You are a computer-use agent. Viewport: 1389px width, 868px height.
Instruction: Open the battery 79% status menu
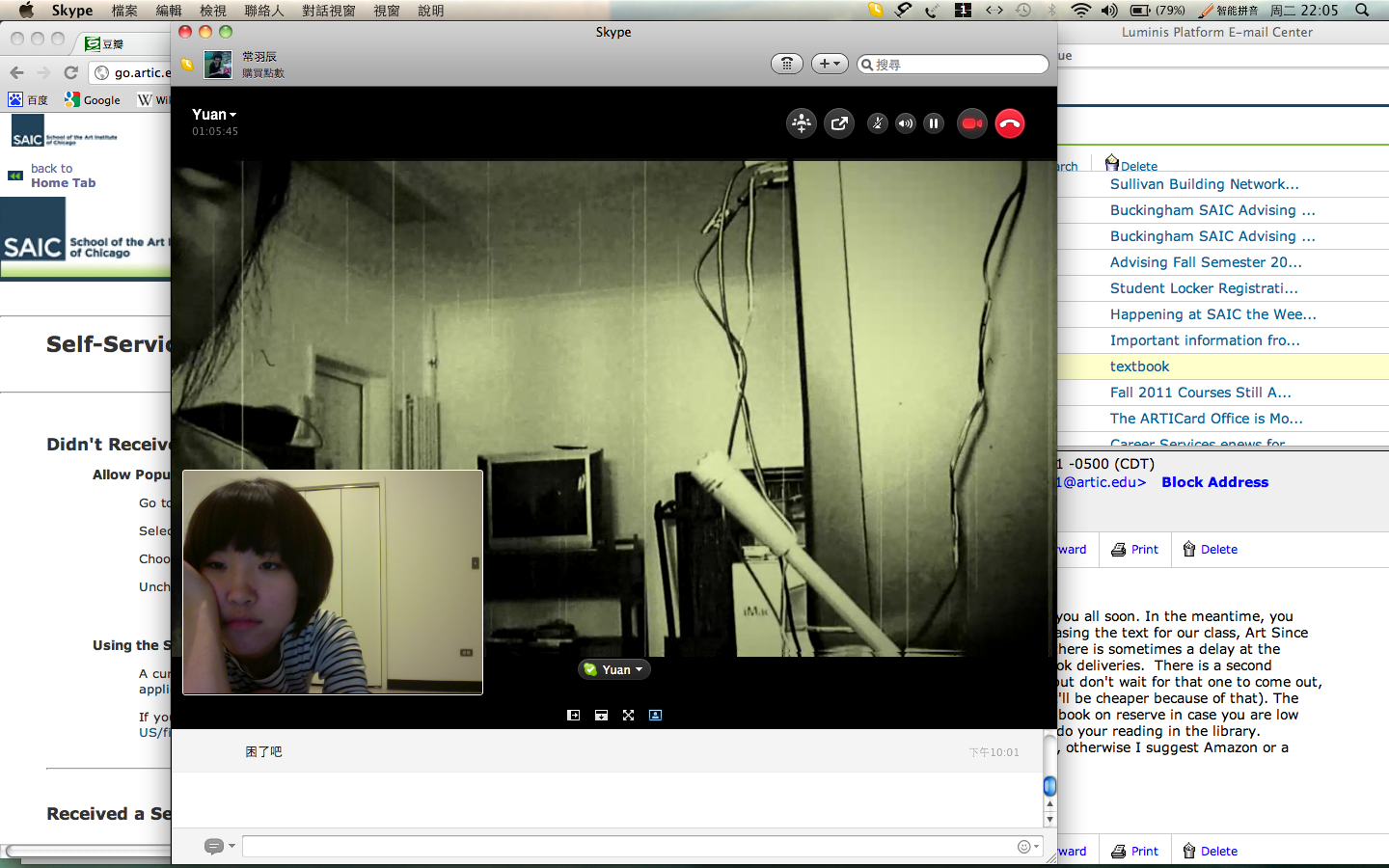pos(1157,11)
